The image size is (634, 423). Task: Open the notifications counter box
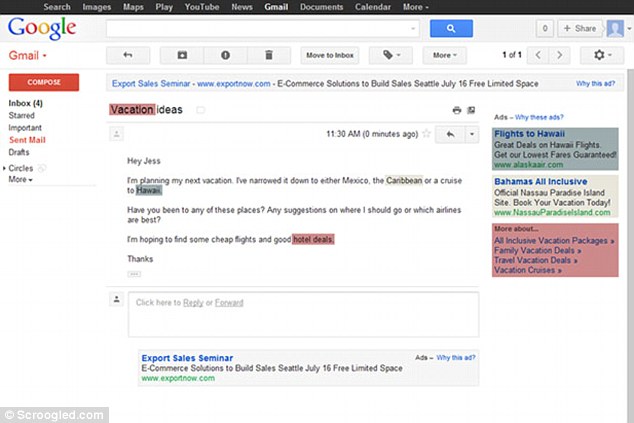pyautogui.click(x=545, y=28)
